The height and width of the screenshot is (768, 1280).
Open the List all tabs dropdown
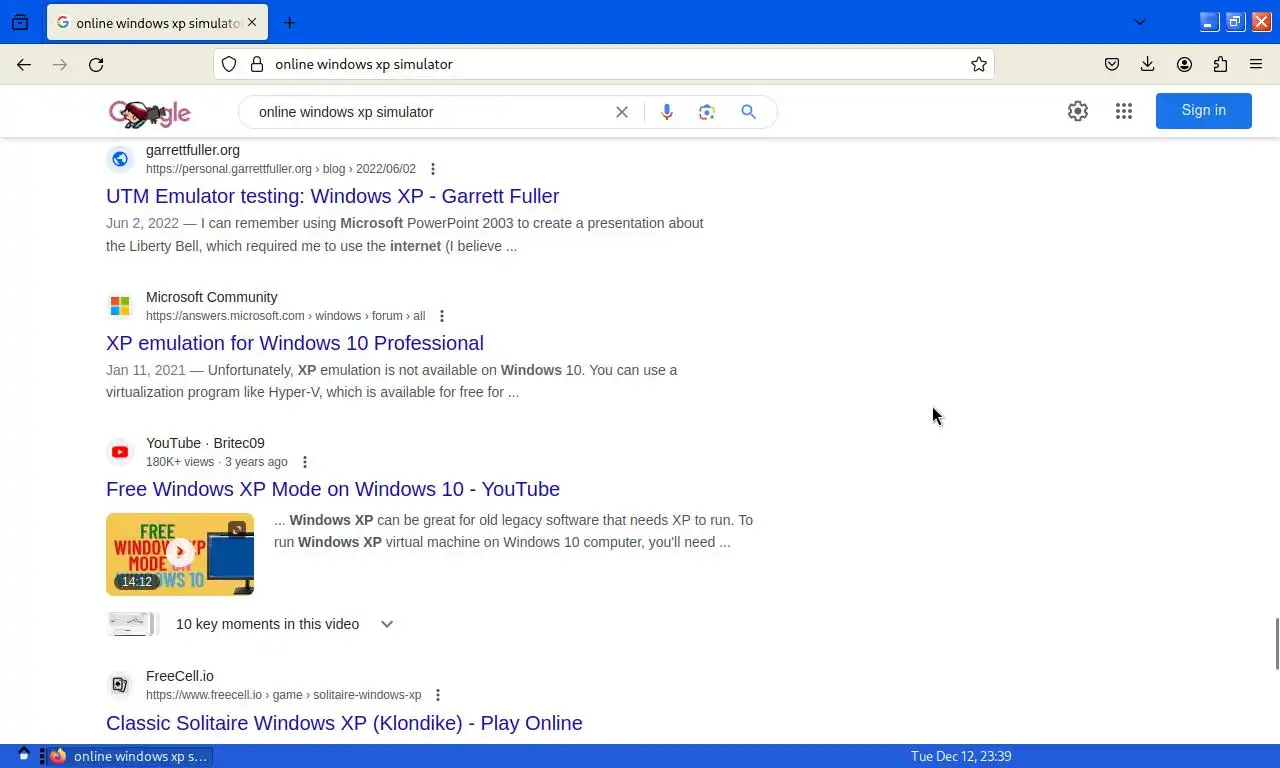click(x=1139, y=22)
